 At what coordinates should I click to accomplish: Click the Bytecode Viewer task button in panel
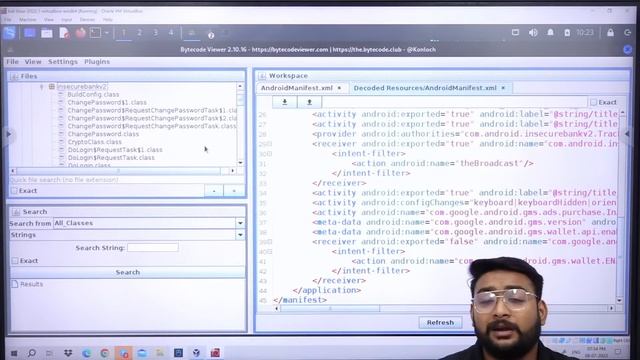click(x=191, y=33)
